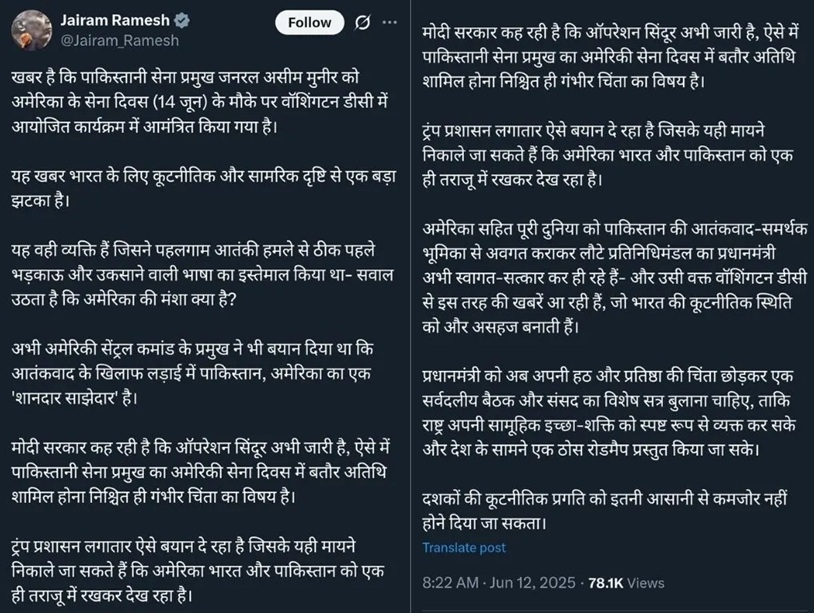Open the 8:22 AM timestamp link

click(x=449, y=582)
